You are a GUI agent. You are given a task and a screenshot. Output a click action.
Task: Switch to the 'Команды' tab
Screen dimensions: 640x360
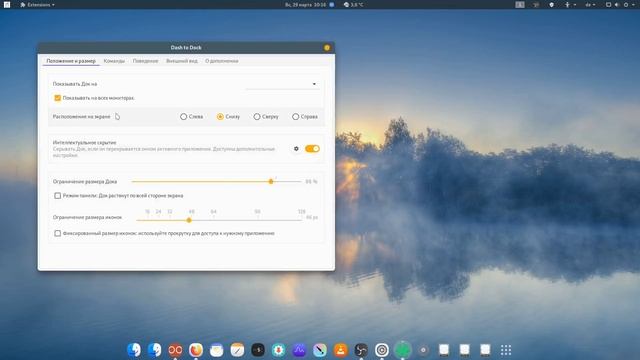coord(114,61)
